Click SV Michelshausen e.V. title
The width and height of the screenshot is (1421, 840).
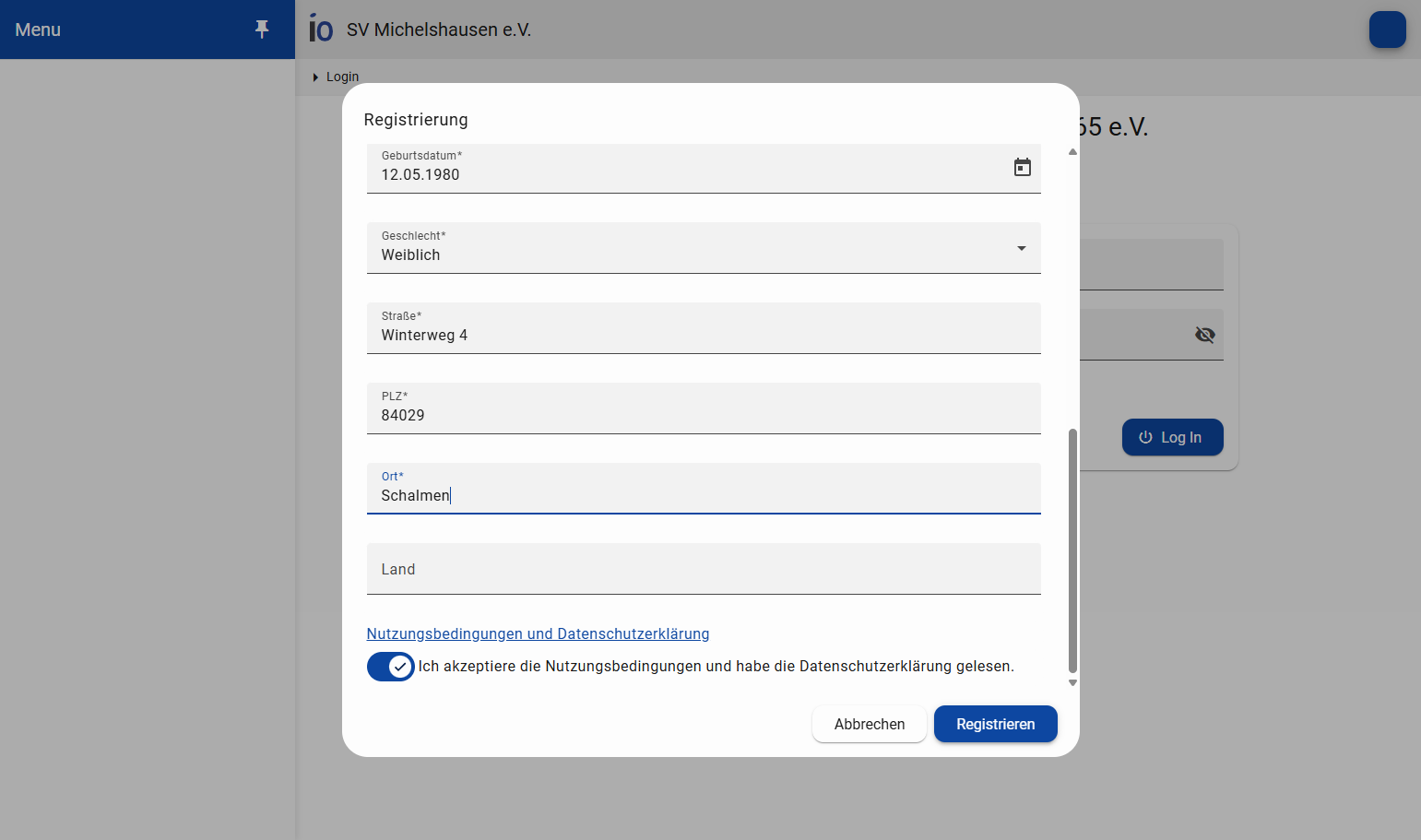tap(439, 30)
